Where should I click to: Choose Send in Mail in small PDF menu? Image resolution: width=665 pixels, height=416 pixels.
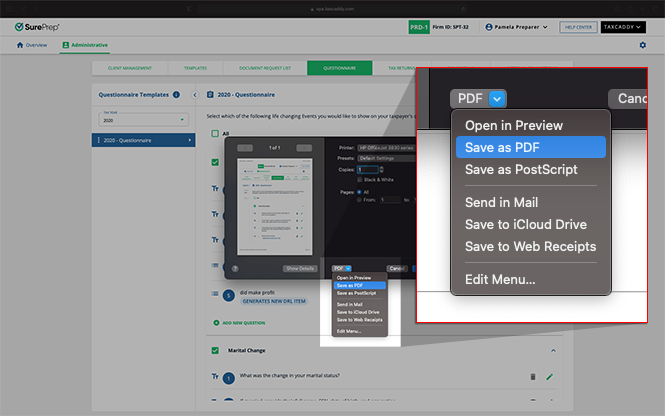click(360, 304)
